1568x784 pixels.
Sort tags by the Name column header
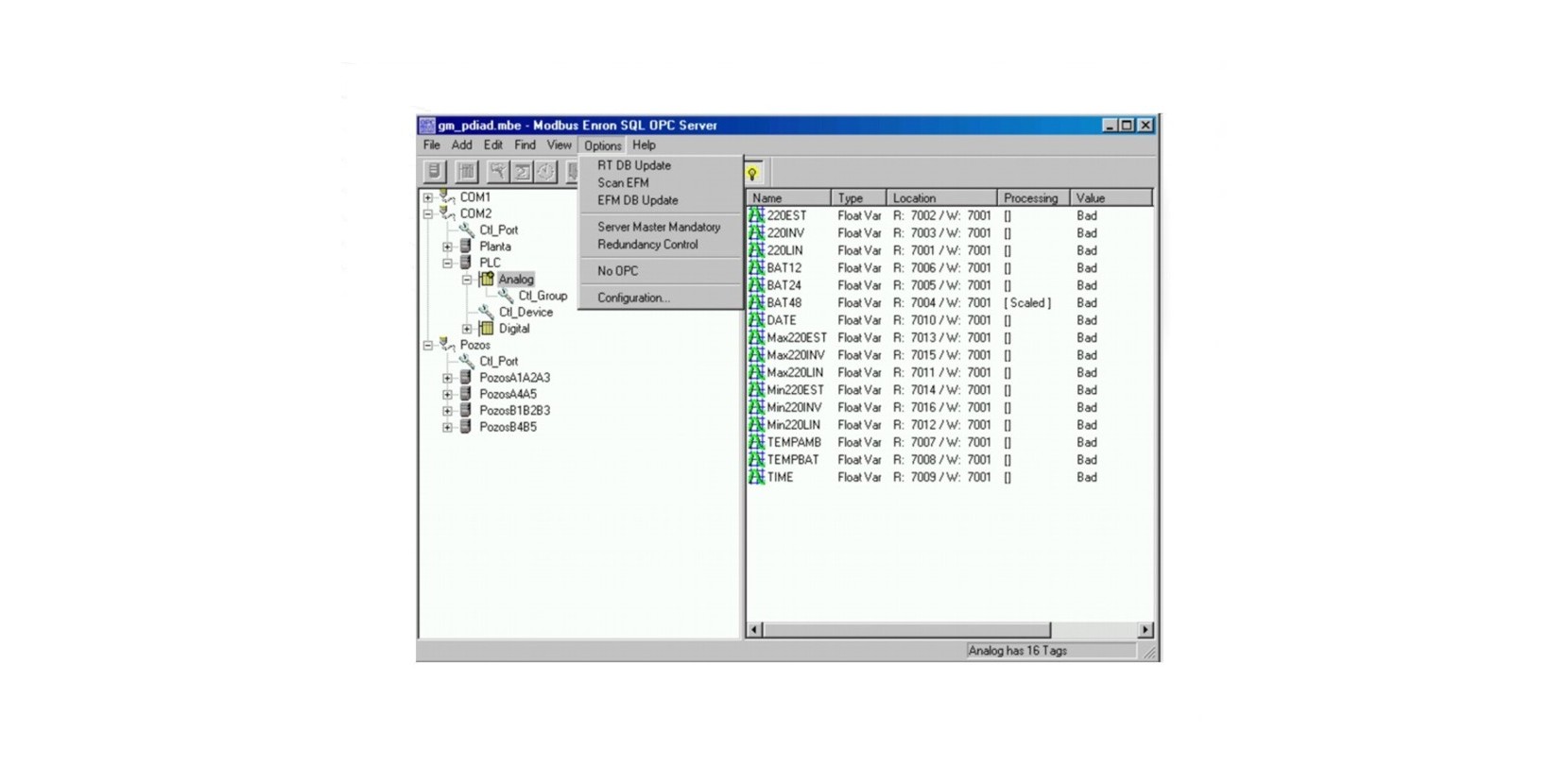click(788, 198)
